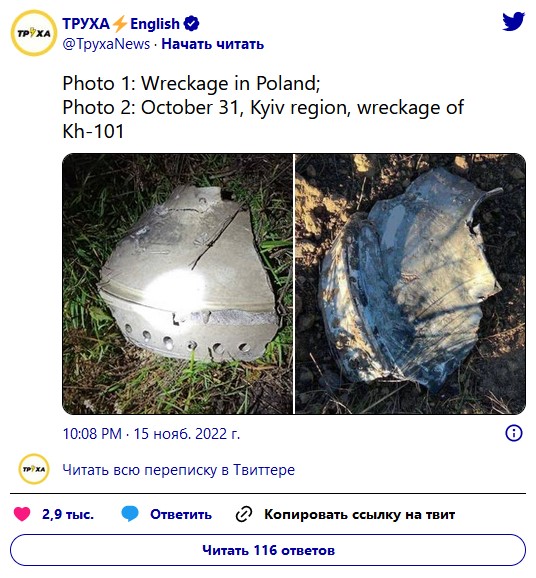This screenshot has width=536, height=578.
Task: Click the 2,9 тыс. likes count
Action: click(68, 514)
